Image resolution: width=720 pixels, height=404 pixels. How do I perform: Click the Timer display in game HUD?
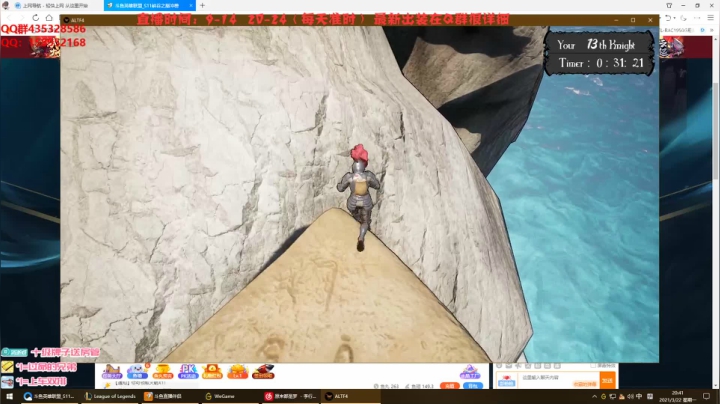pyautogui.click(x=601, y=63)
